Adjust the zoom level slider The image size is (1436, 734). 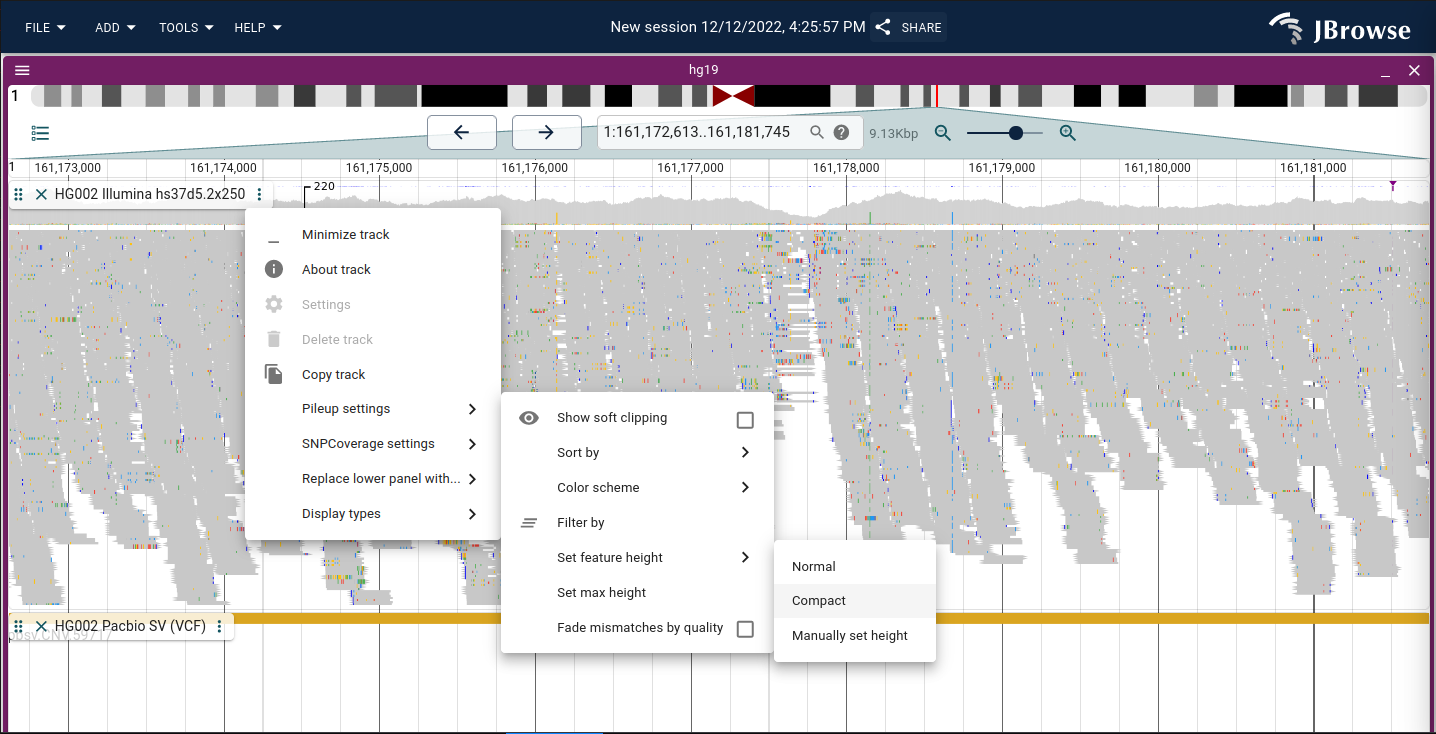pos(1005,132)
